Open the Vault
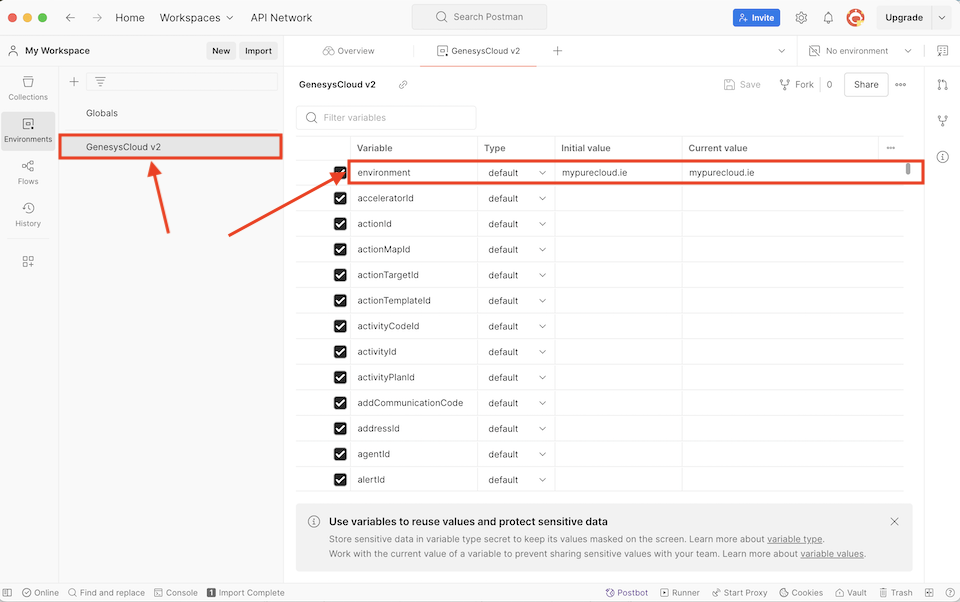The image size is (960, 602). click(x=851, y=592)
